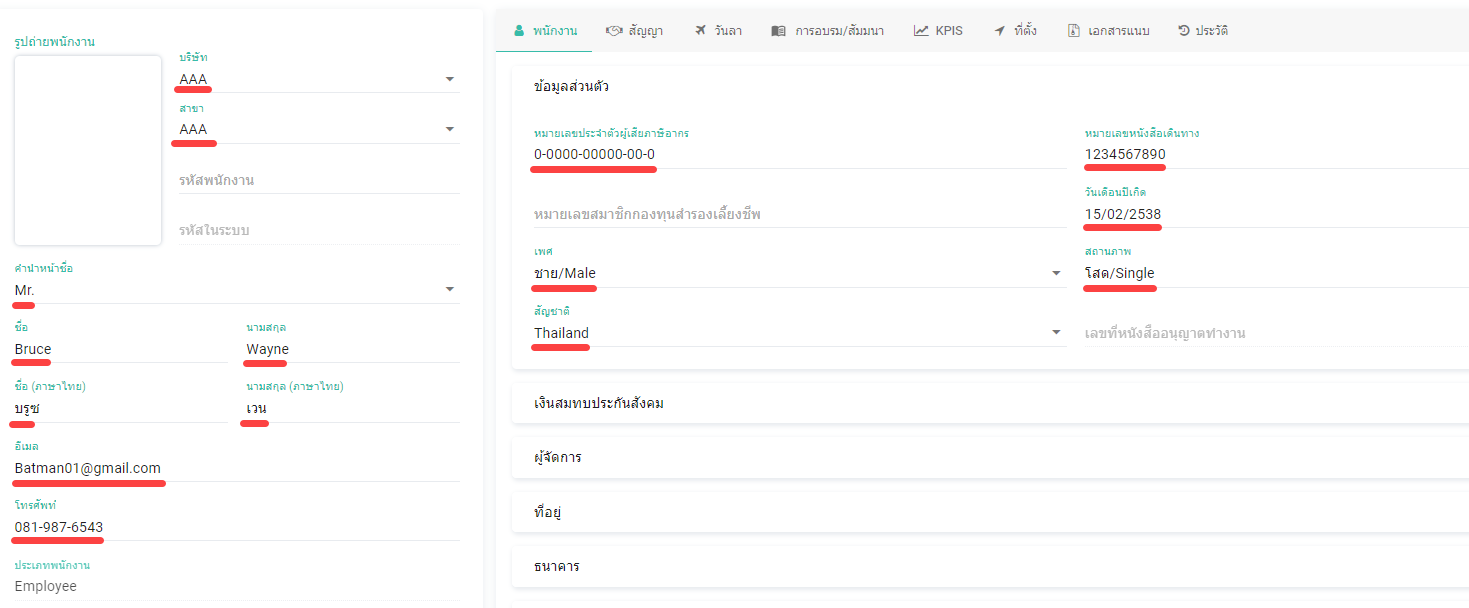Open the สถานภาพ dropdown showing โสด/Single
The height and width of the screenshot is (608, 1469).
[x=1276, y=273]
